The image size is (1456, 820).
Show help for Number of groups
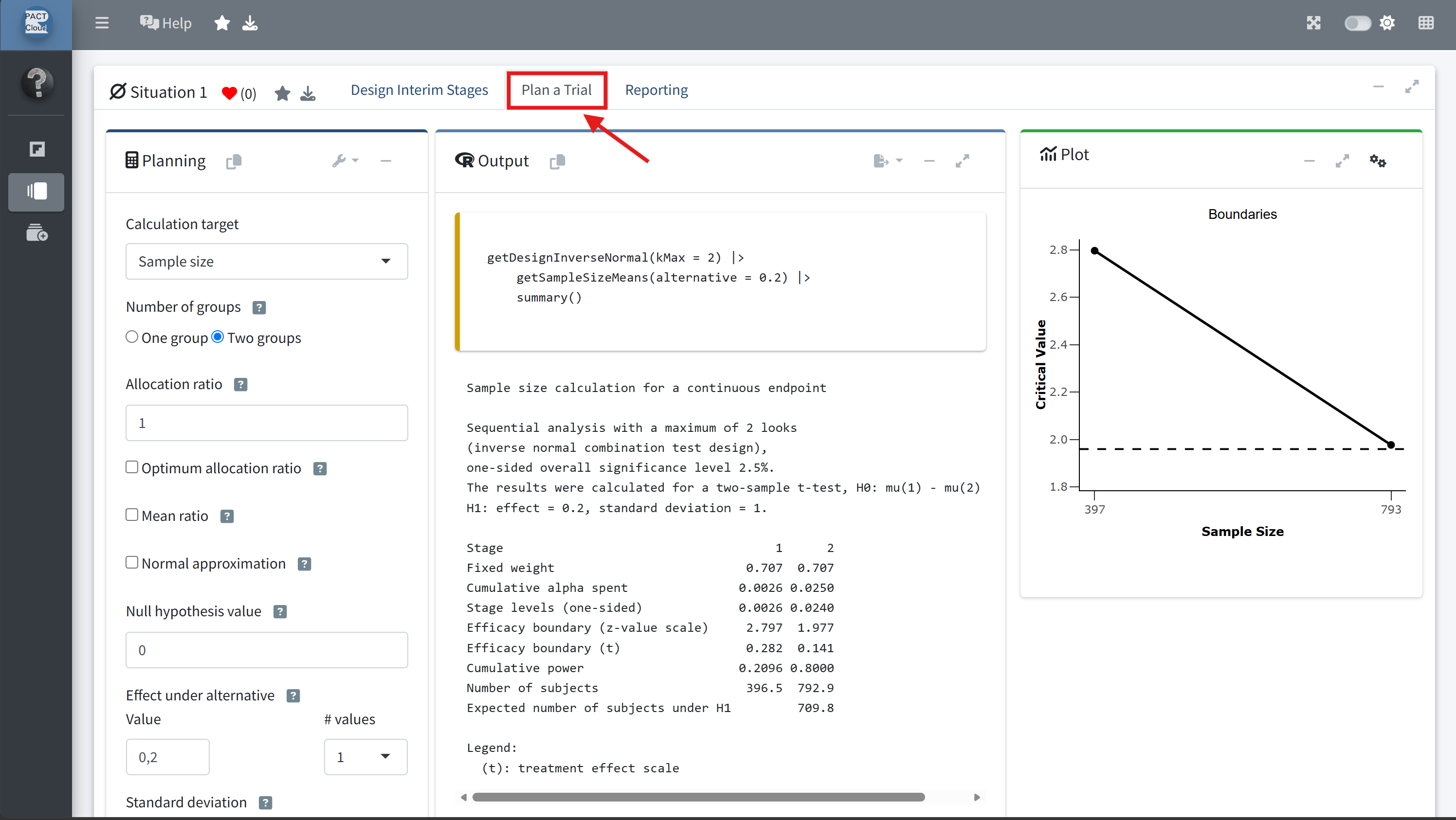(x=259, y=307)
